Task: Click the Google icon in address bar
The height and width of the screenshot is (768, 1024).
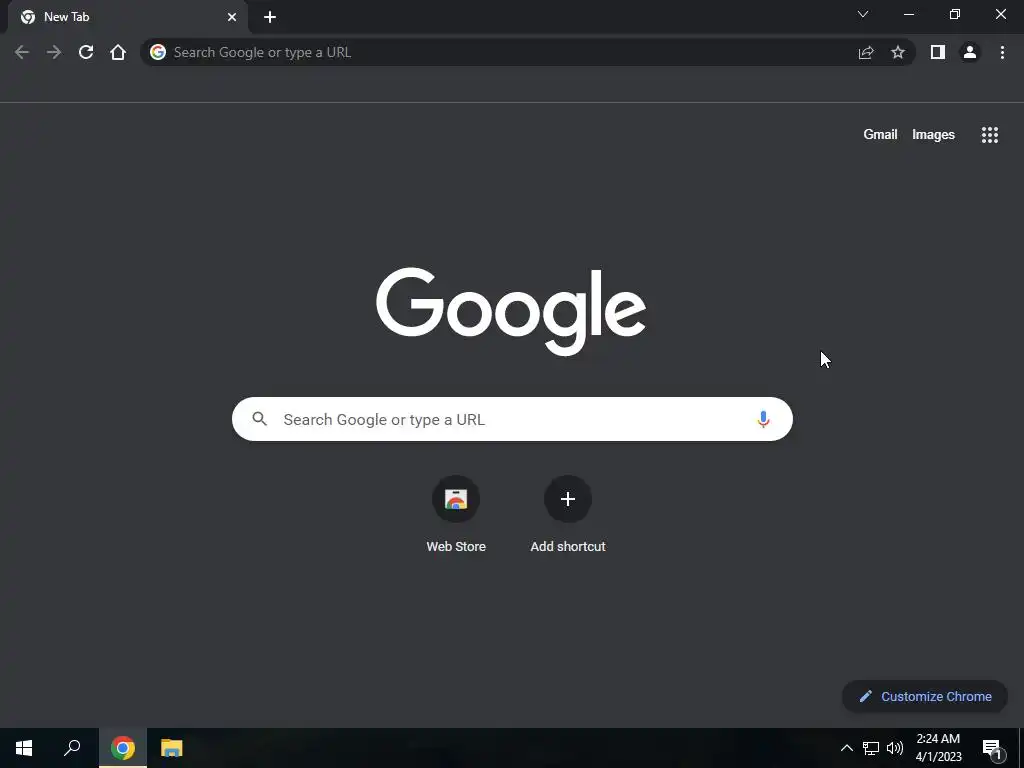Action: click(158, 52)
